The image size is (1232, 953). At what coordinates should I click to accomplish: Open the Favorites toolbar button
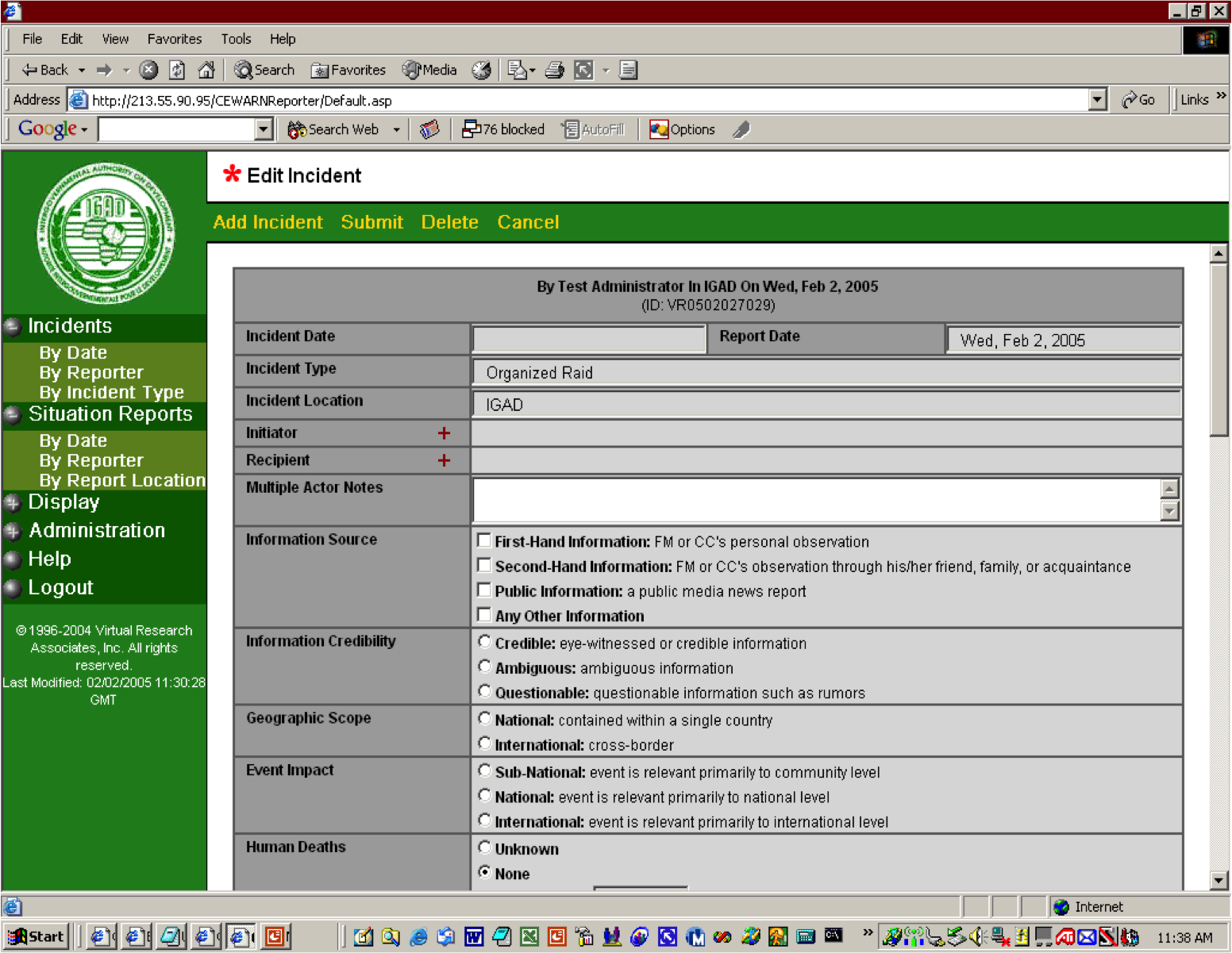click(348, 70)
